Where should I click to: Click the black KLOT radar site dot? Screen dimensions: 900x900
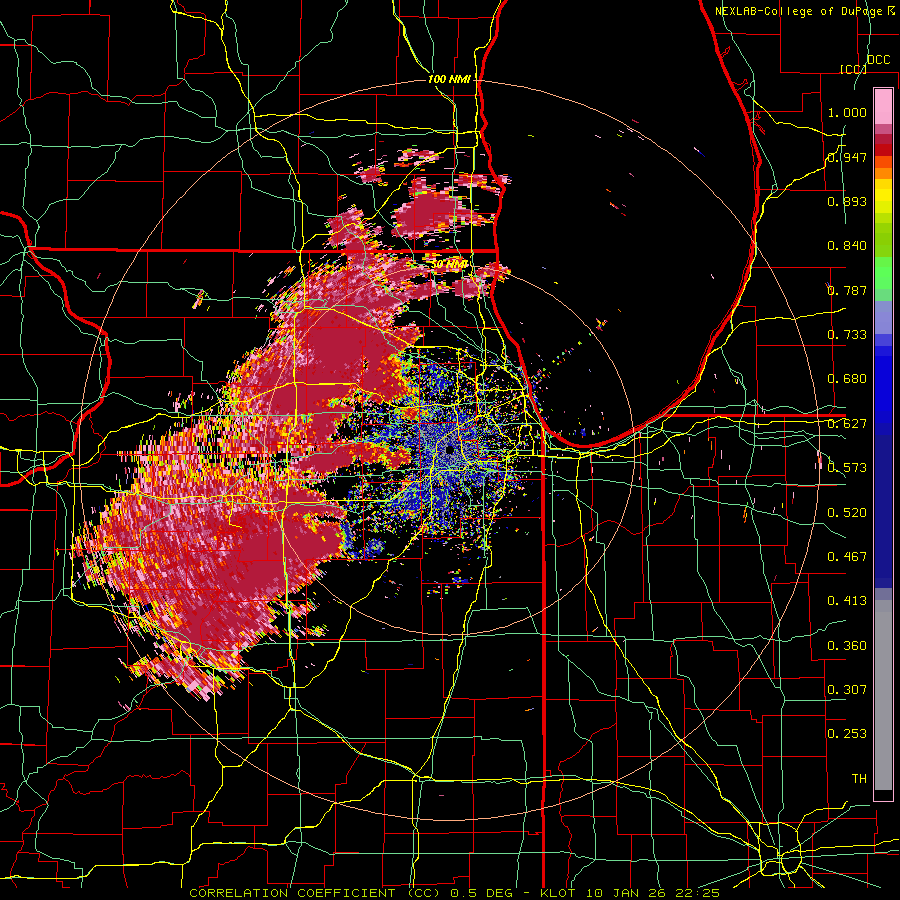tap(449, 449)
